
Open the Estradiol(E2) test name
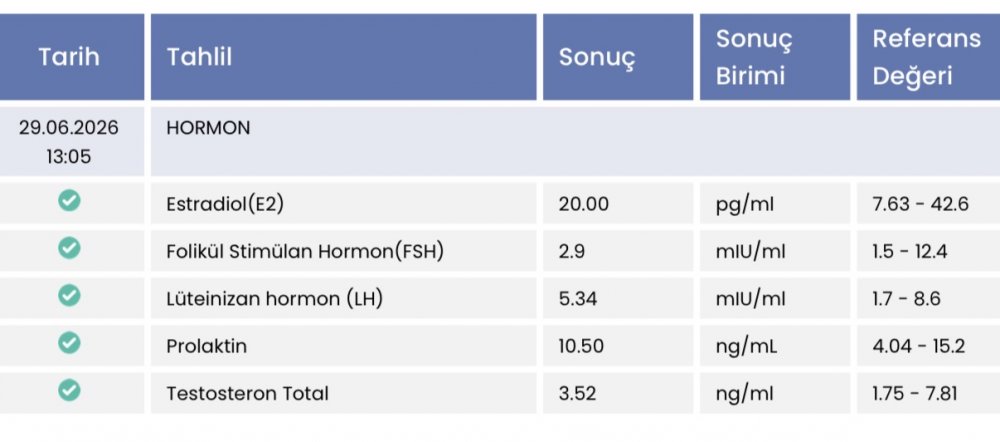point(224,204)
